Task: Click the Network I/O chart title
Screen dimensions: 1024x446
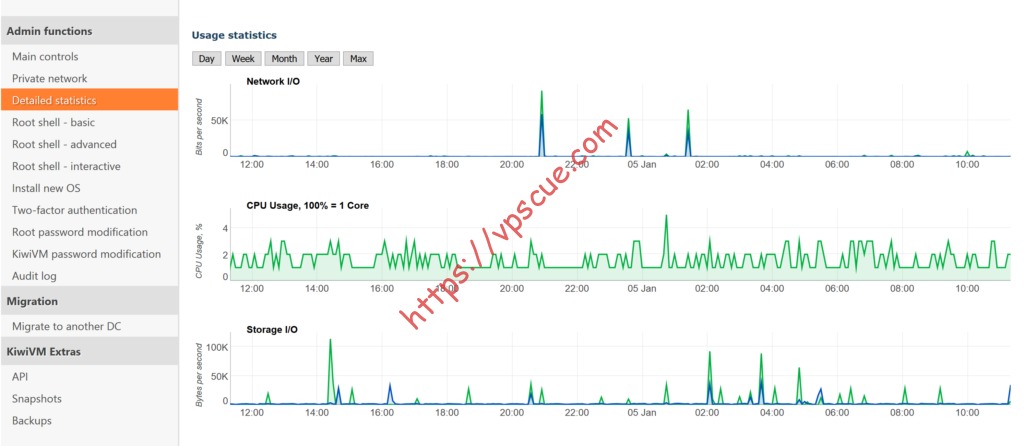Action: pos(273,82)
